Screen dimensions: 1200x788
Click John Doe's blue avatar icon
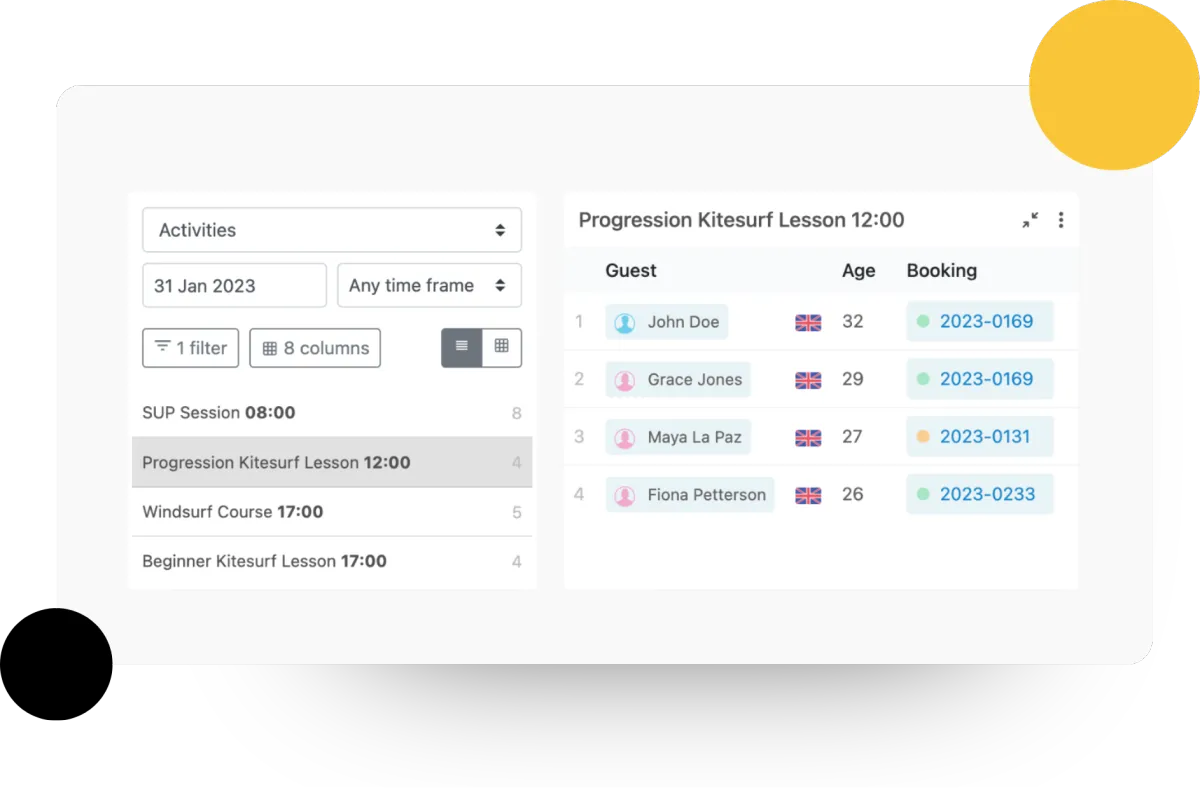coord(625,323)
